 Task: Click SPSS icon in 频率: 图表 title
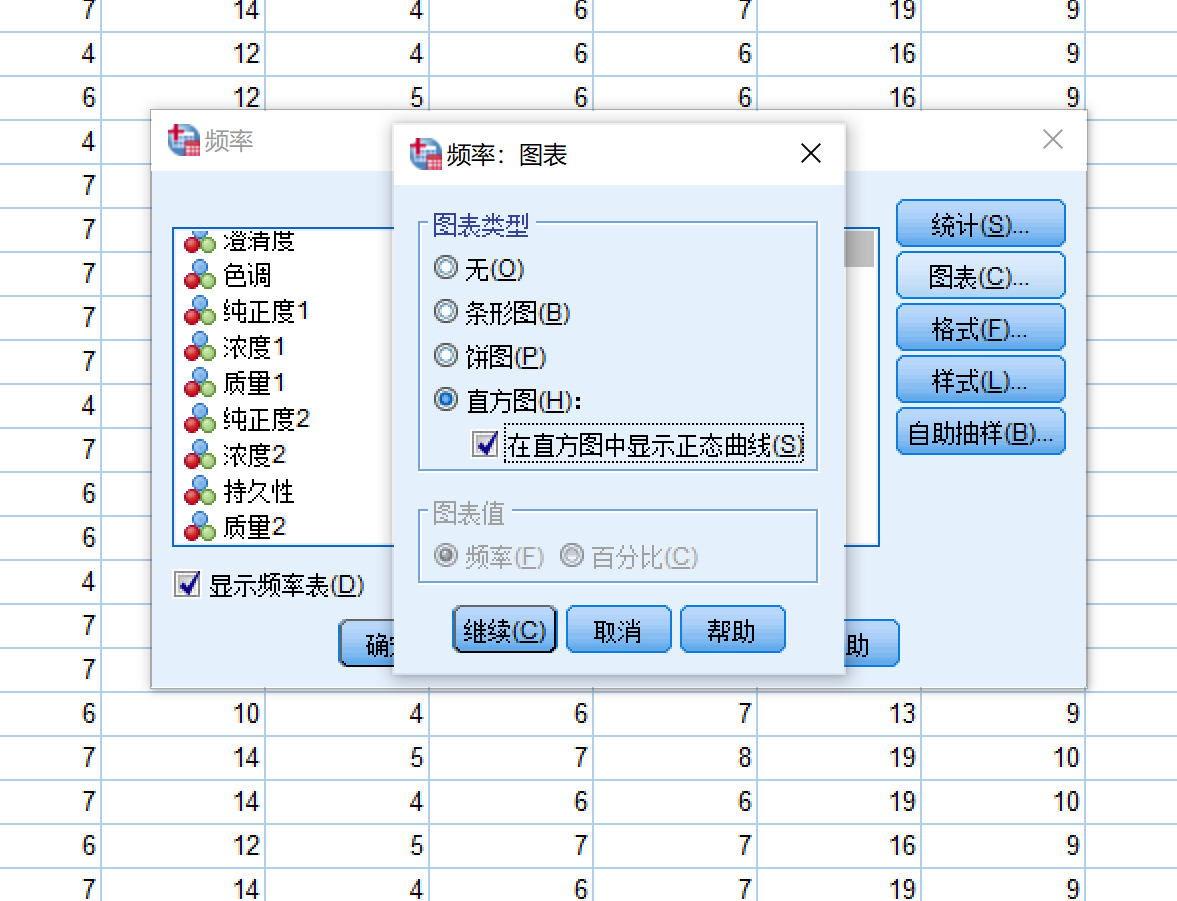(425, 154)
